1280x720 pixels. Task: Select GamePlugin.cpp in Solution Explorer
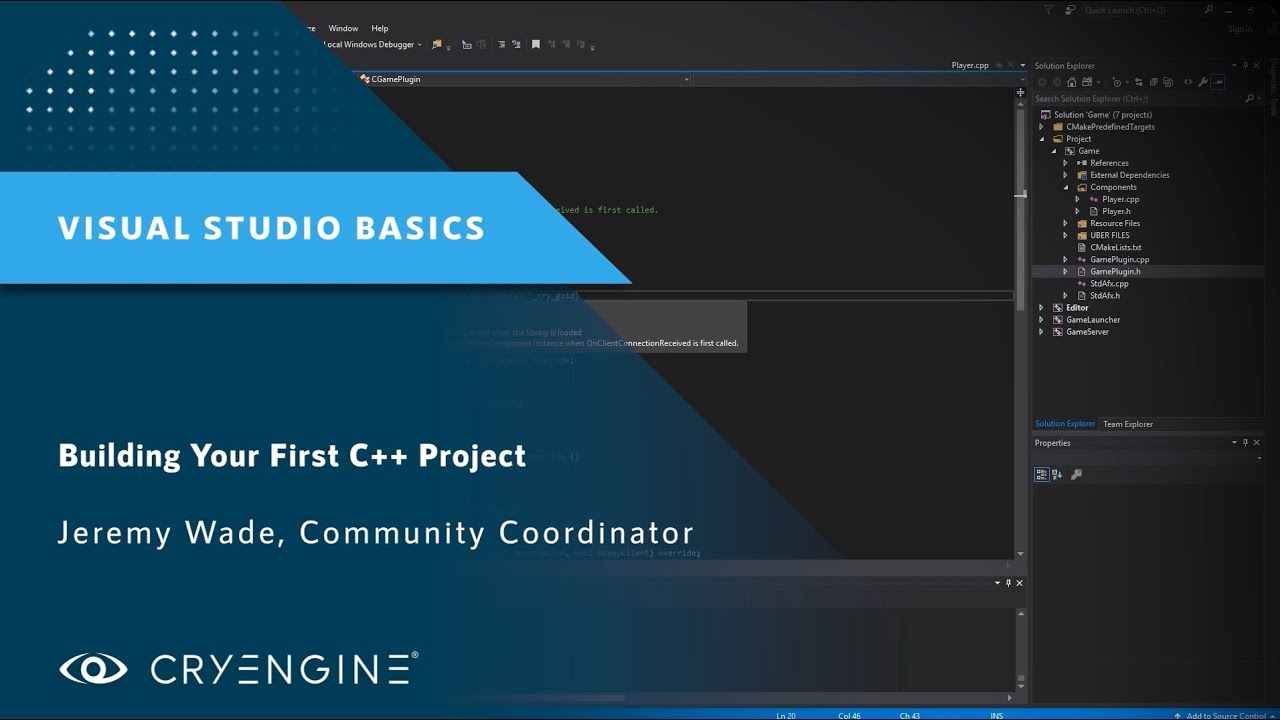pos(1119,259)
